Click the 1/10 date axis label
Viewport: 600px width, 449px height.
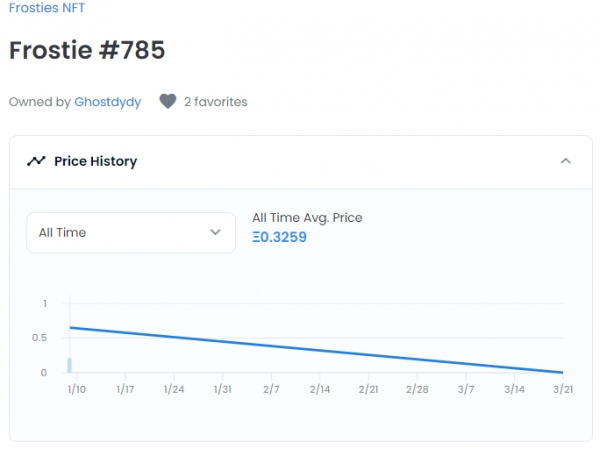76,389
